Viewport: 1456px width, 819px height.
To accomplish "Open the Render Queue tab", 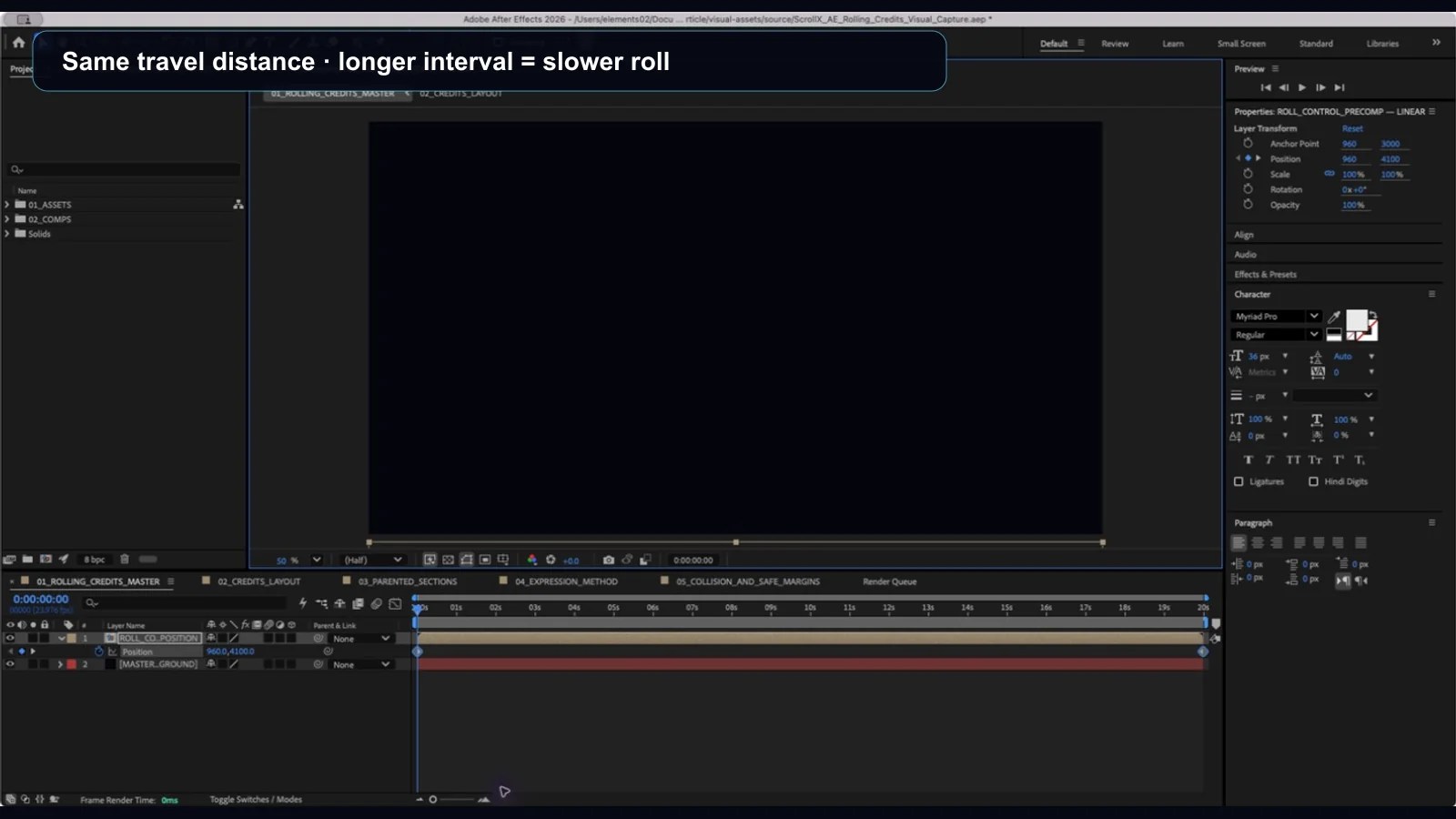I will point(890,581).
